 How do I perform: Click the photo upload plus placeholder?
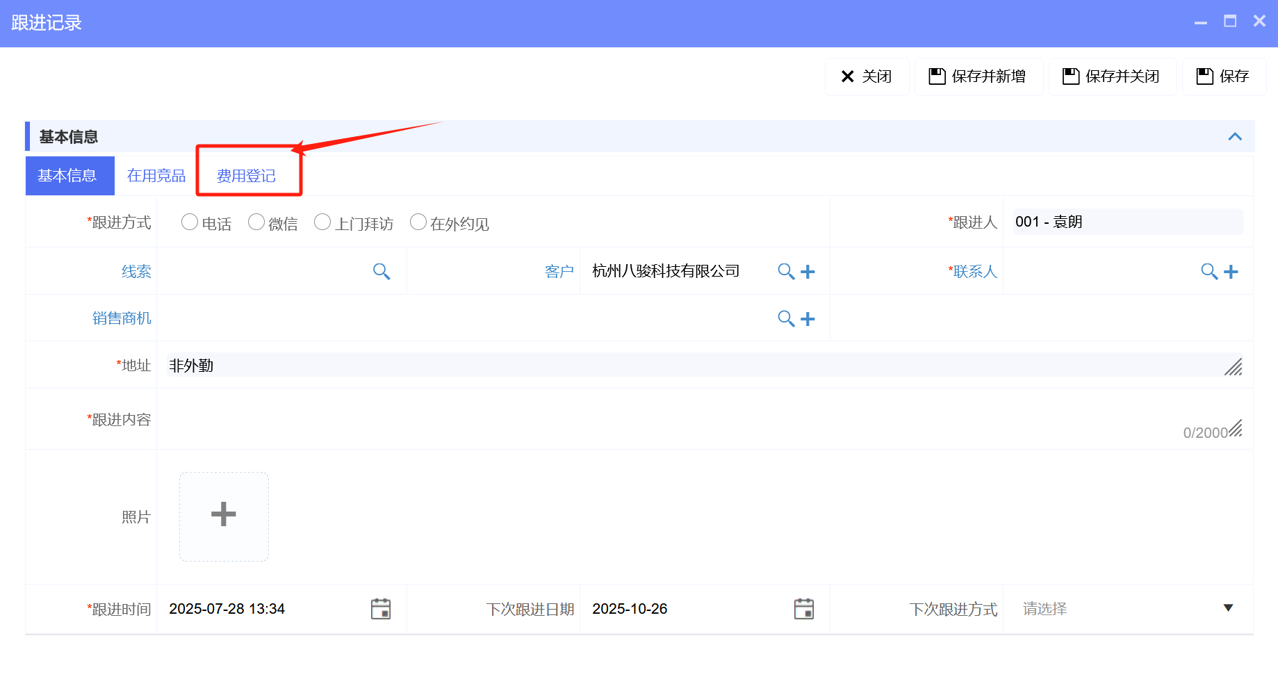click(223, 515)
